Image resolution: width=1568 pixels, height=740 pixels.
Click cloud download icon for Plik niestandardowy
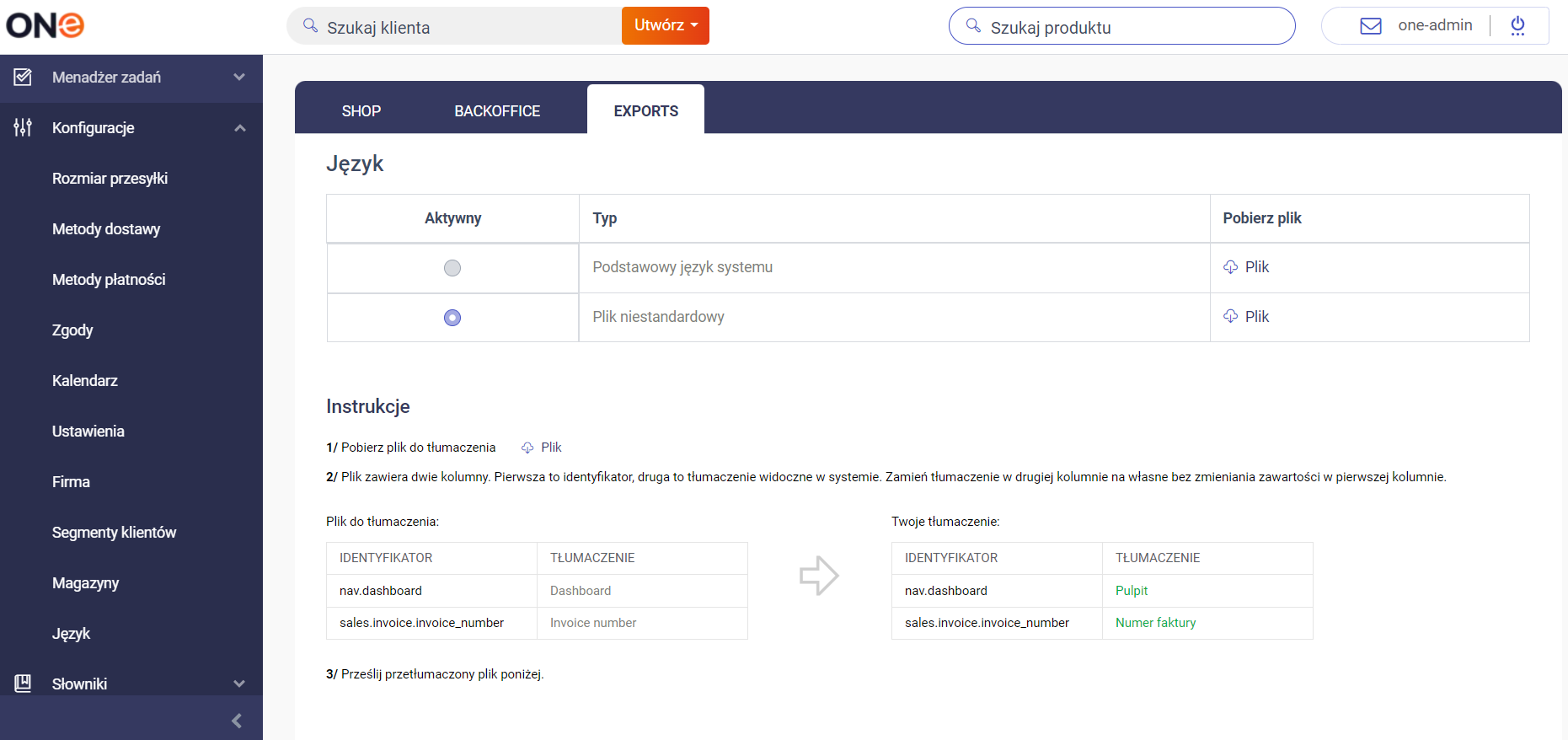point(1231,317)
